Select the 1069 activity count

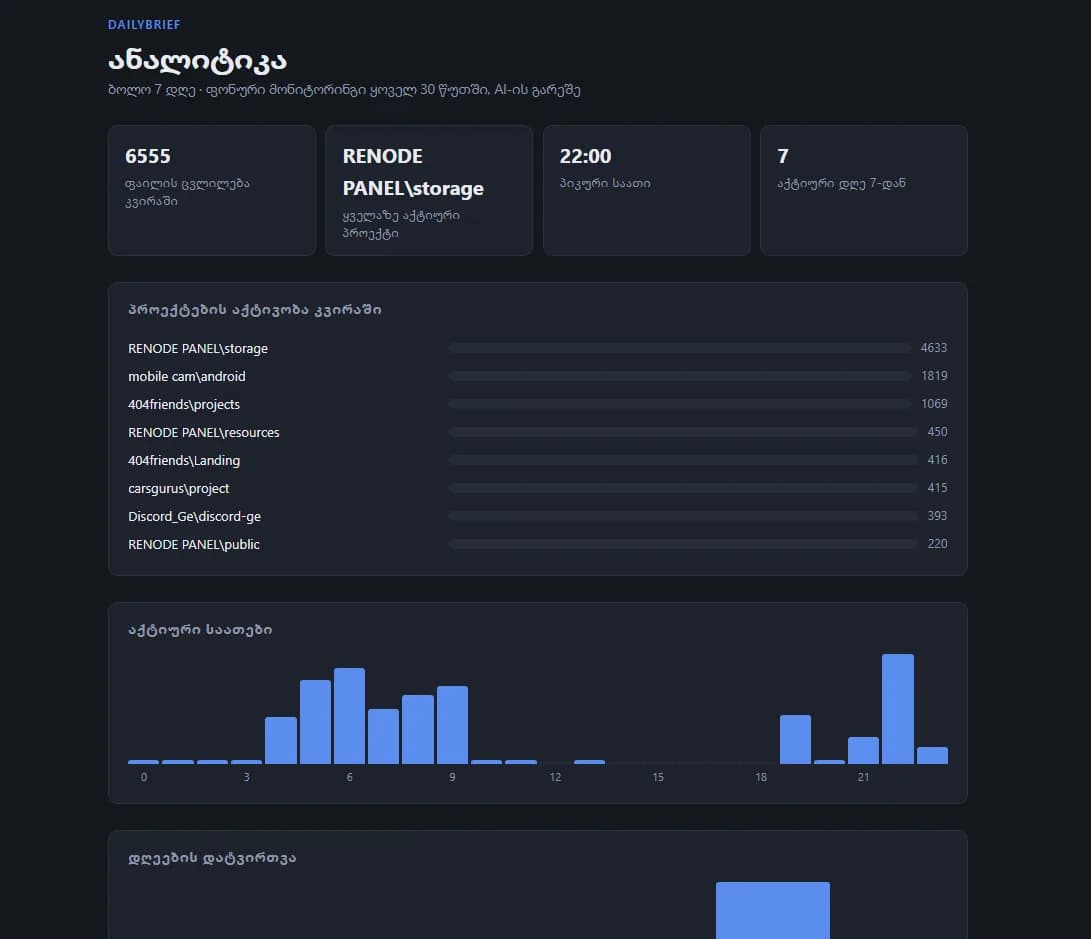pos(934,403)
